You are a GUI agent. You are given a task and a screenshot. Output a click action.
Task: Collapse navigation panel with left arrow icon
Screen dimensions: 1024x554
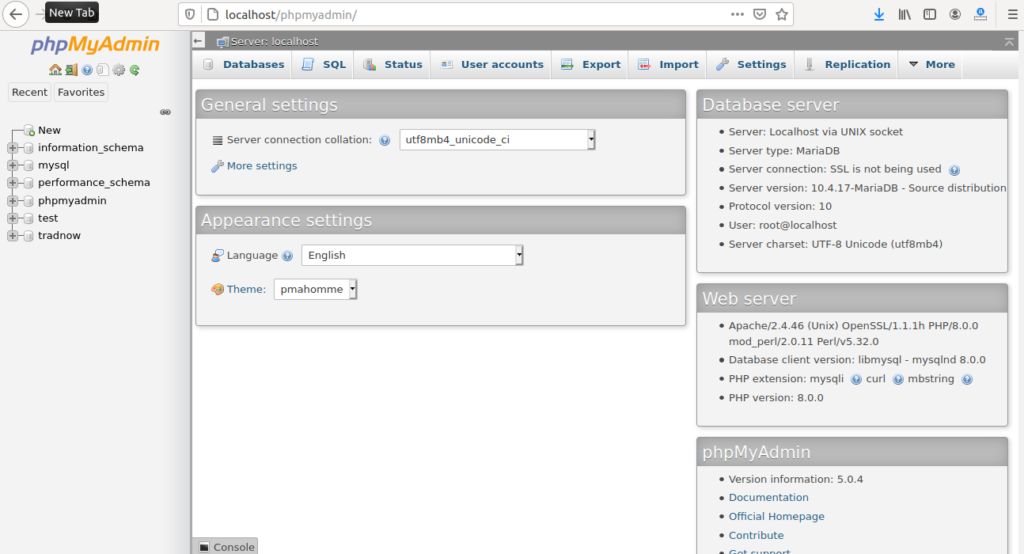[199, 41]
